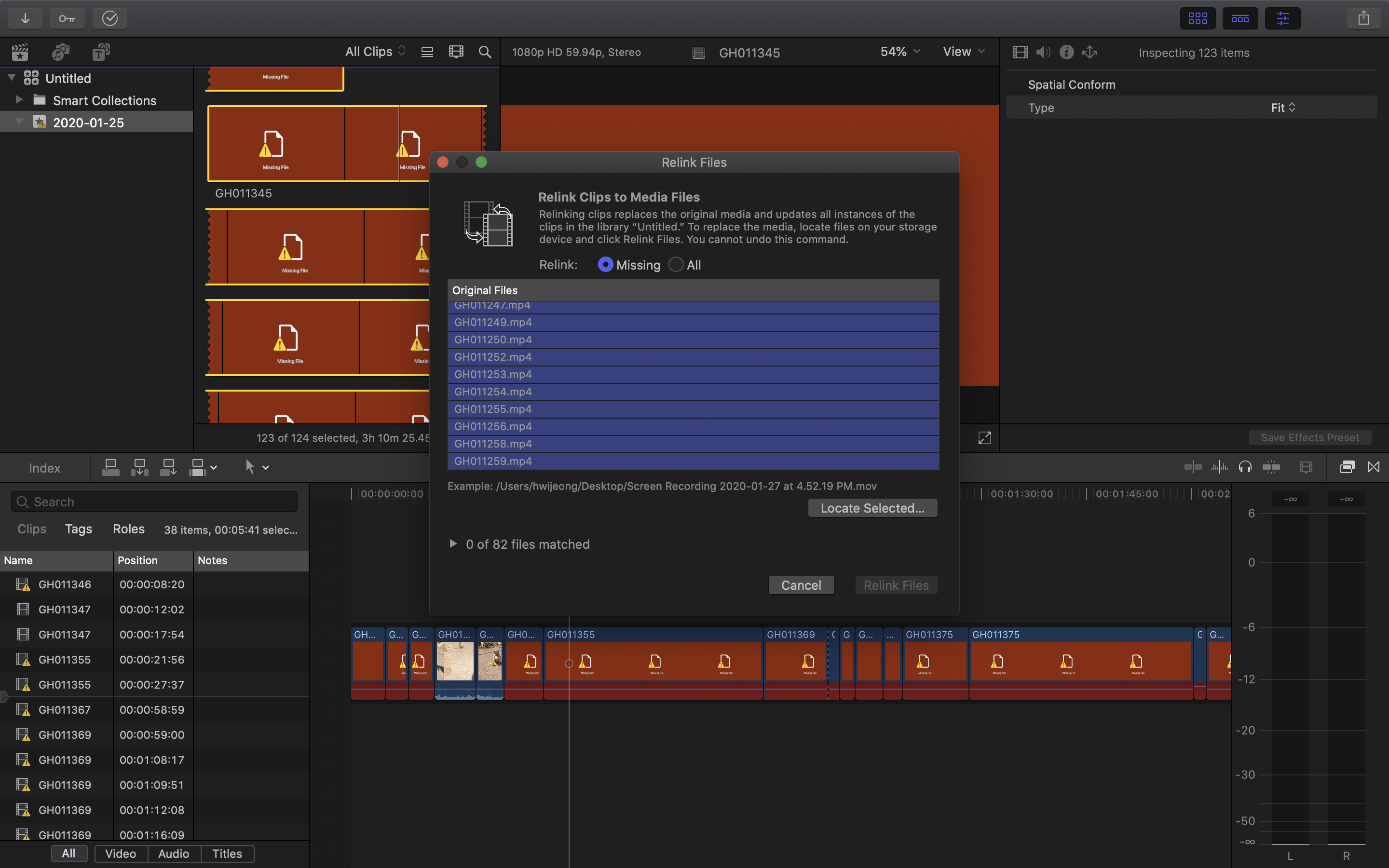Cancel the Relink Files dialog
The height and width of the screenshot is (868, 1389).
coord(801,585)
